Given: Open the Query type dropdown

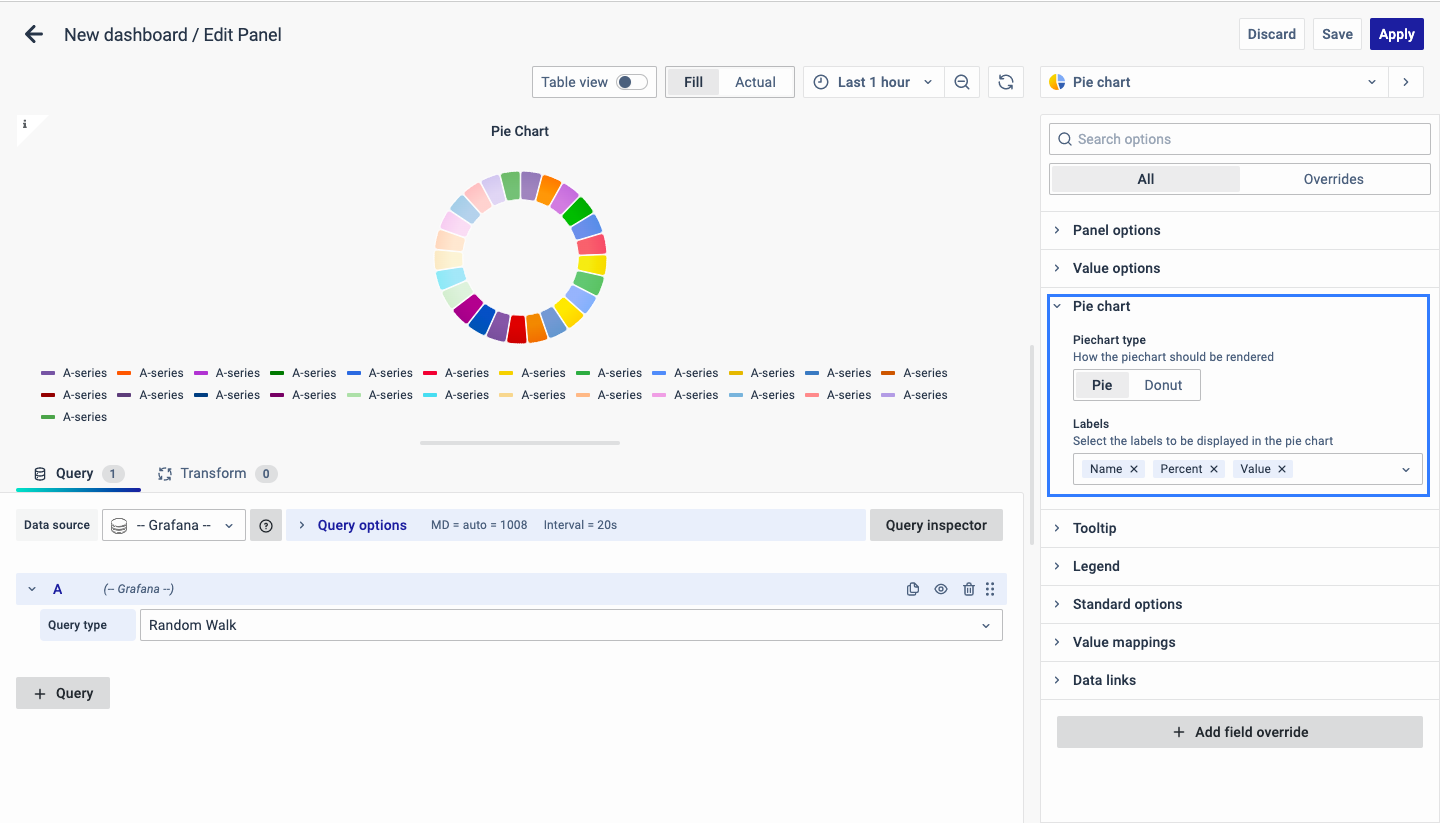Looking at the screenshot, I should [570, 625].
